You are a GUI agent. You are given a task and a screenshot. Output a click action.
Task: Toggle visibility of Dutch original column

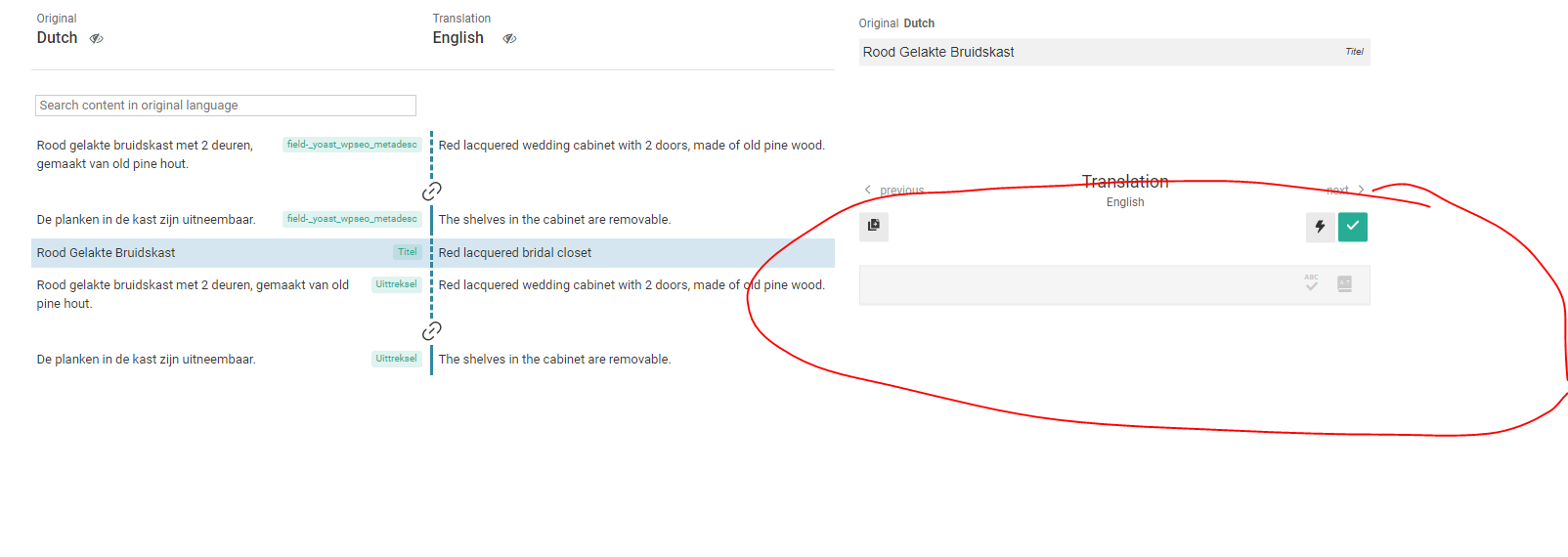[97, 39]
